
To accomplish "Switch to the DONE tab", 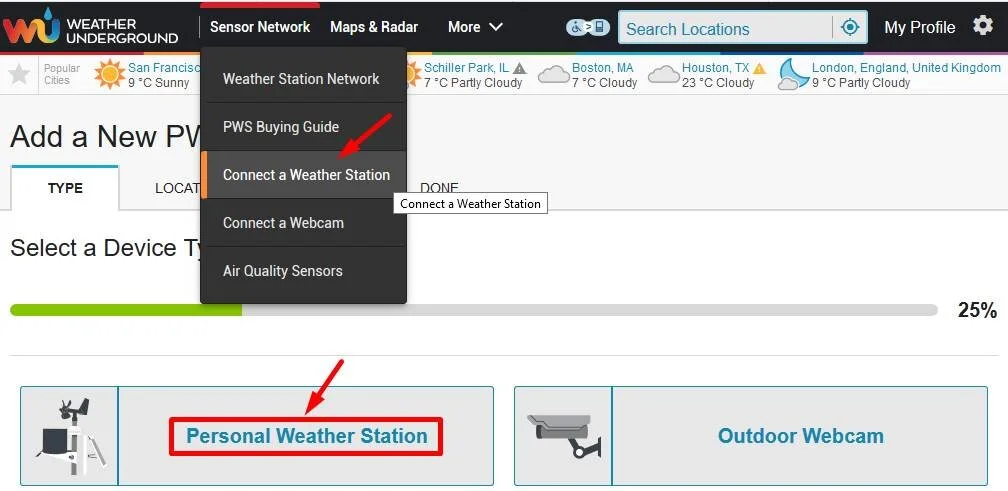I will 439,188.
